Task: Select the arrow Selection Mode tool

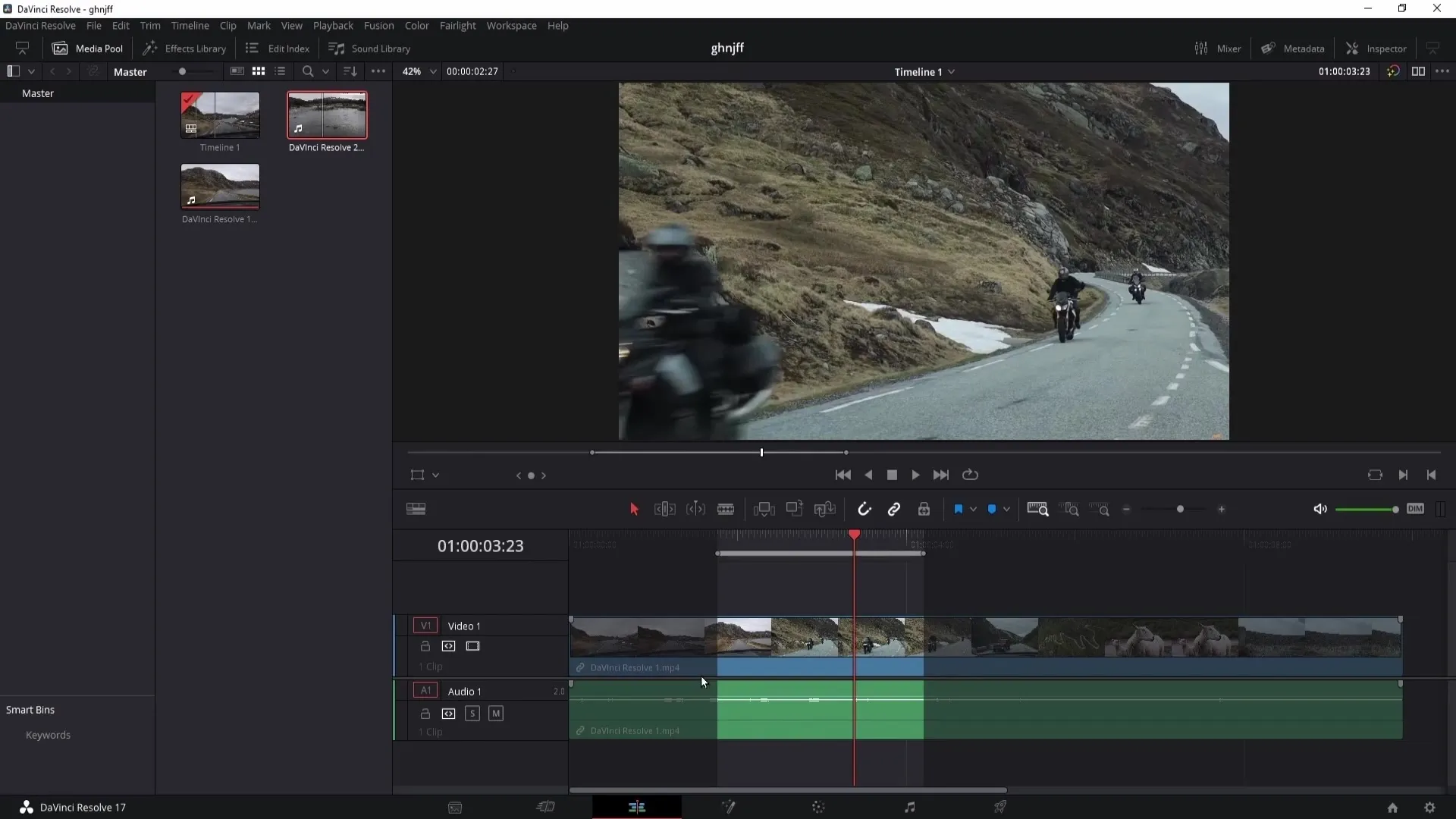Action: click(634, 509)
